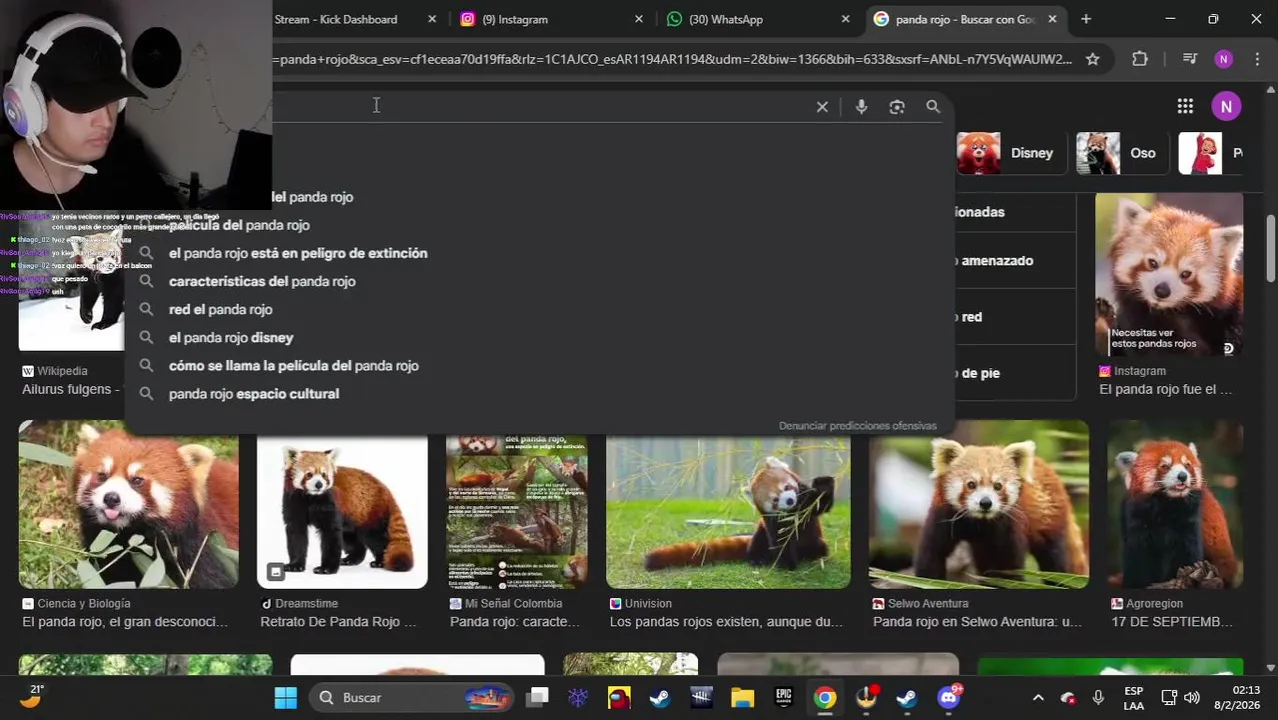Open the Instagram red panda thumbnail
Viewport: 1278px width, 720px height.
[x=1169, y=275]
